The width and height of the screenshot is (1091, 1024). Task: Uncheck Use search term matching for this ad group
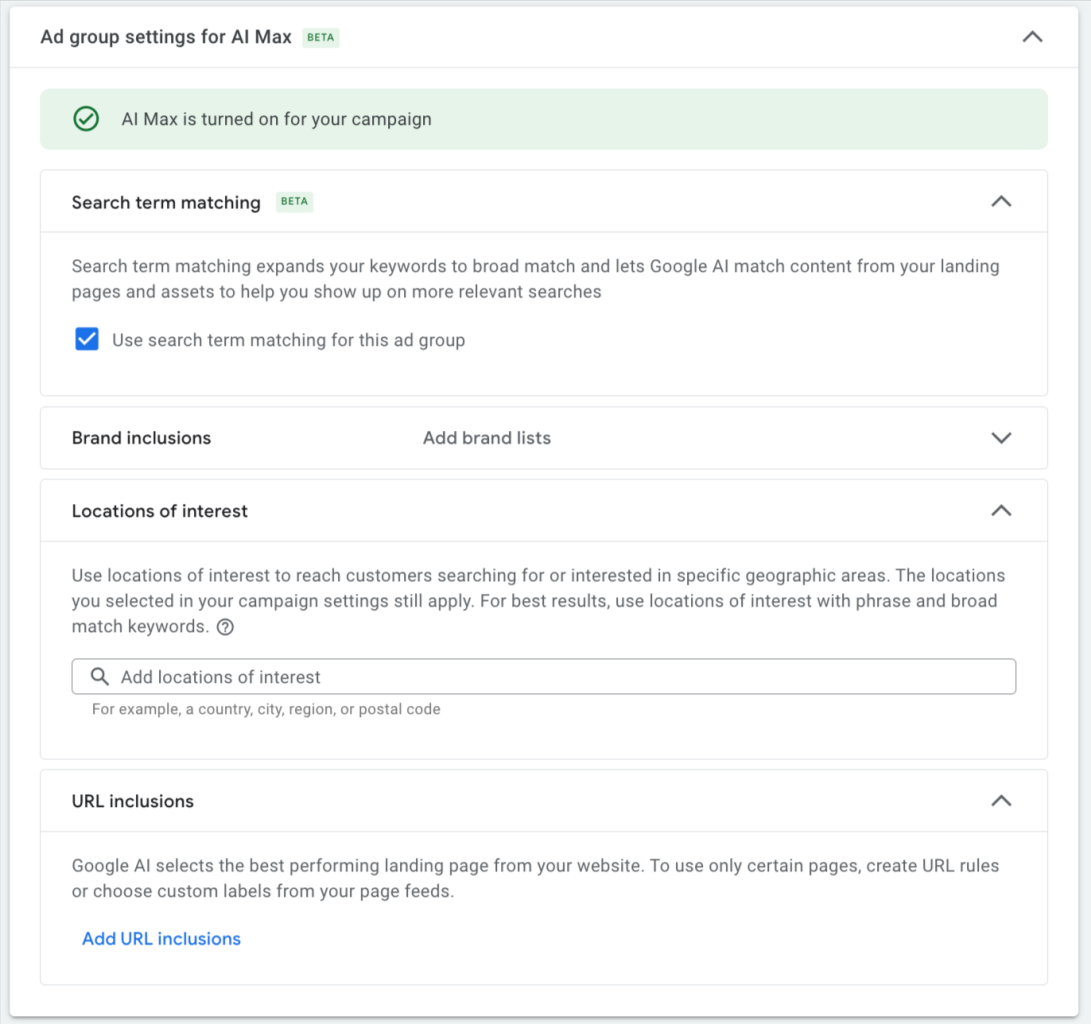click(87, 339)
